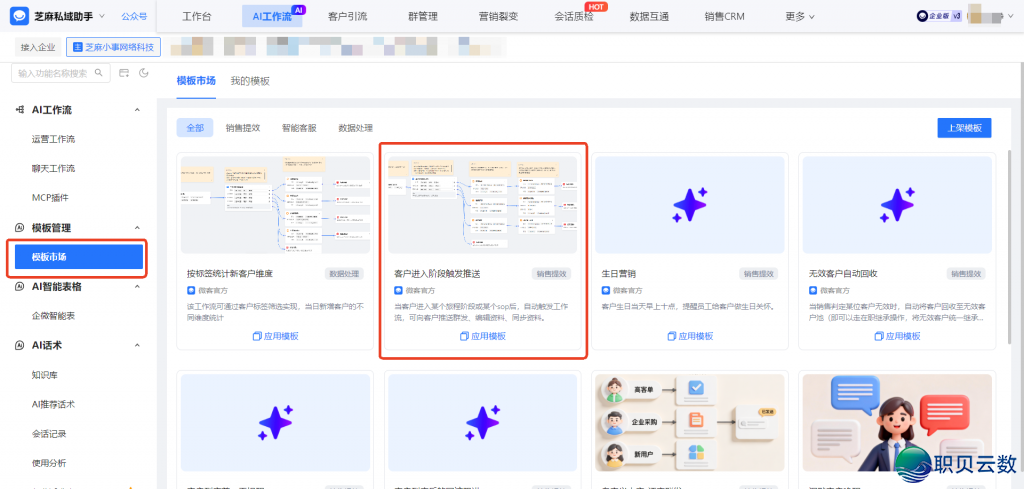Screen dimensions: 1024x489
Task: Click the 芝麻私域助手 logo icon
Action: coord(21,16)
